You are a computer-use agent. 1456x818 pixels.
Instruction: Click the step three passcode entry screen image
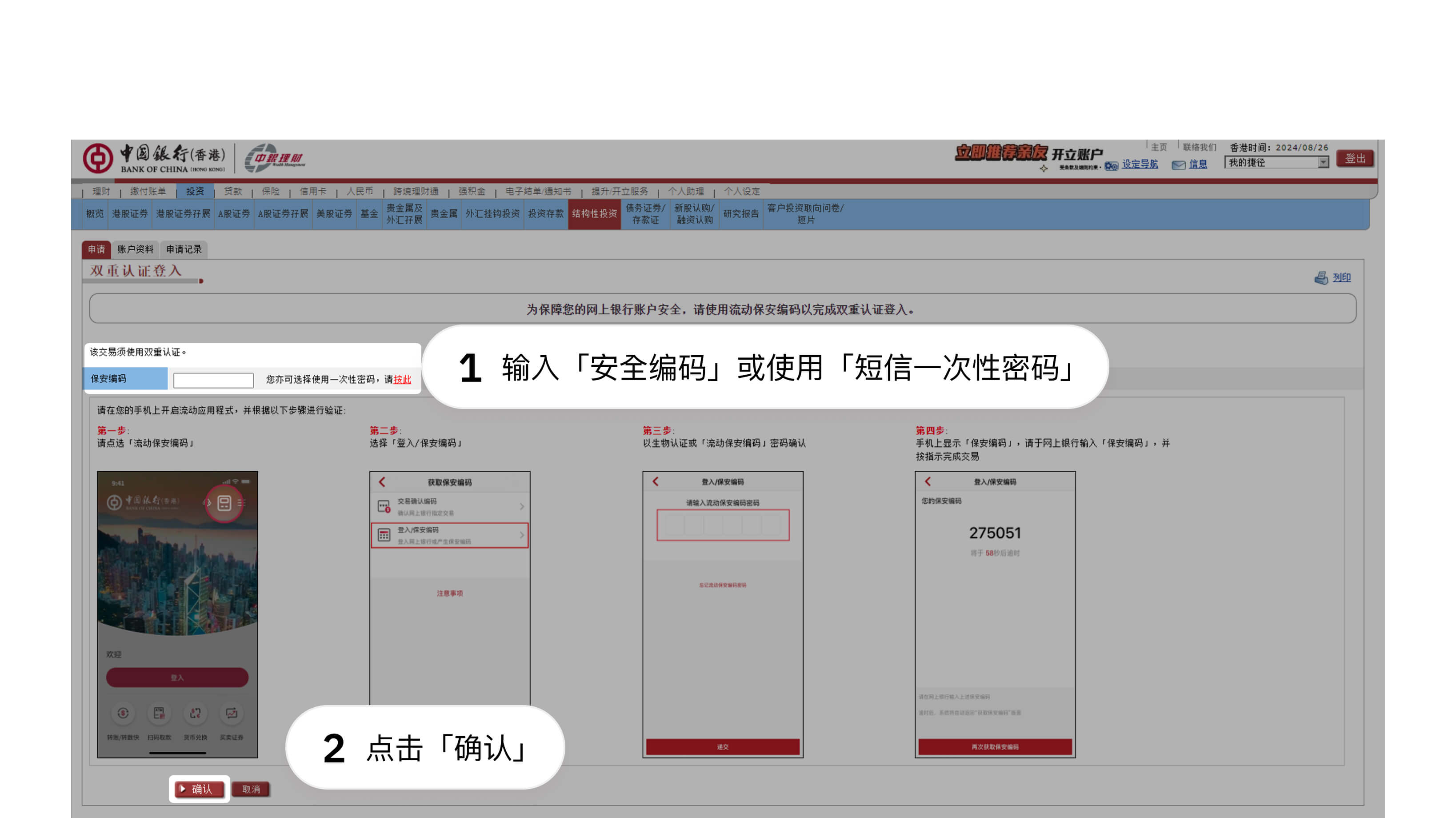(723, 614)
